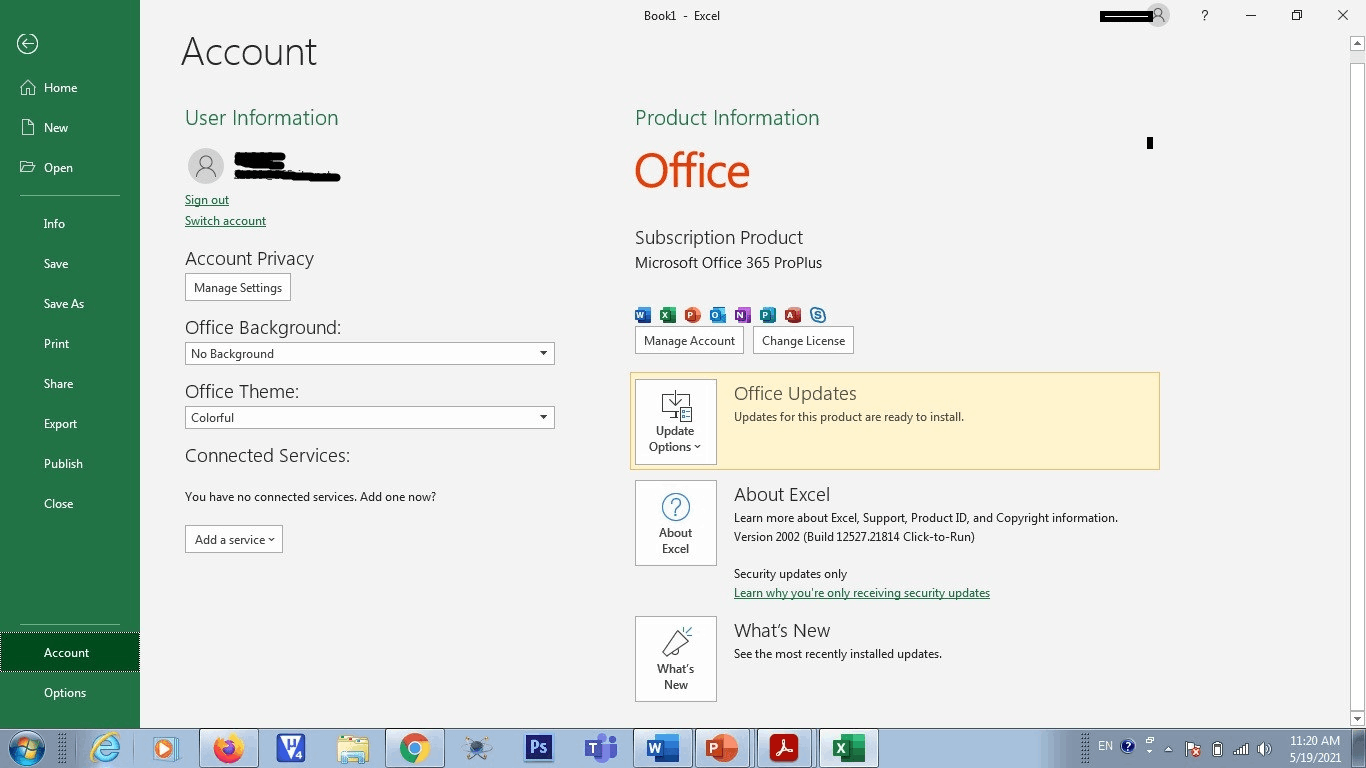Expand the Office Background dropdown
This screenshot has width=1366, height=768.
[370, 354]
